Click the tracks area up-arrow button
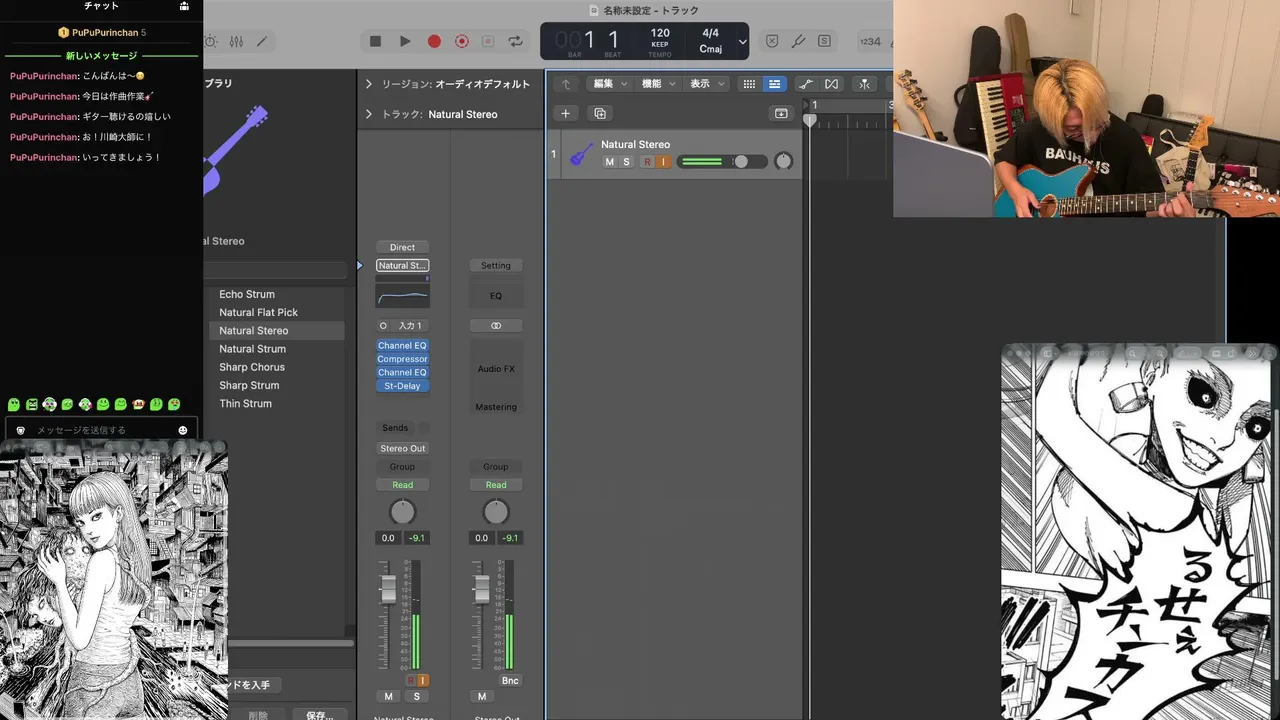1280x720 pixels. [x=566, y=84]
